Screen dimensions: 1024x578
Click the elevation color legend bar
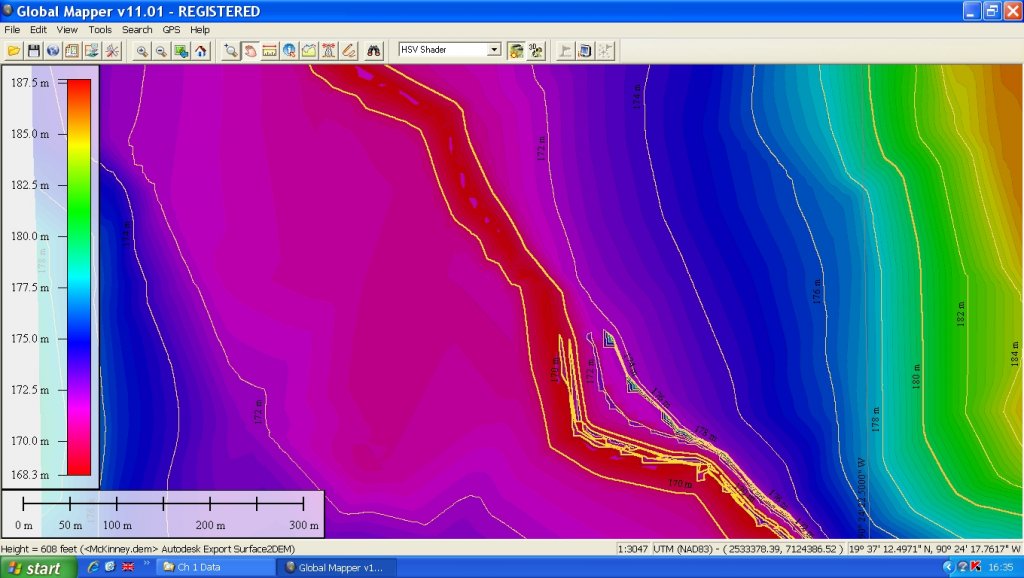coord(79,276)
